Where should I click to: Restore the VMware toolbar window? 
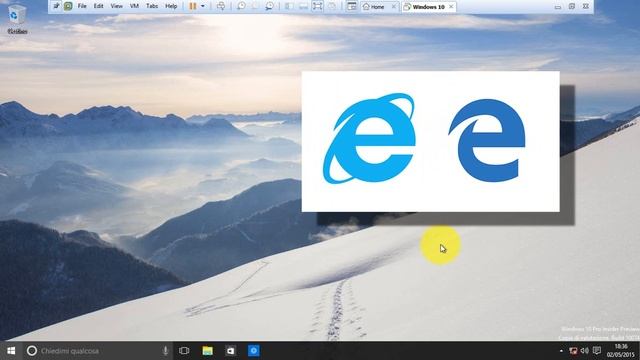tap(572, 7)
